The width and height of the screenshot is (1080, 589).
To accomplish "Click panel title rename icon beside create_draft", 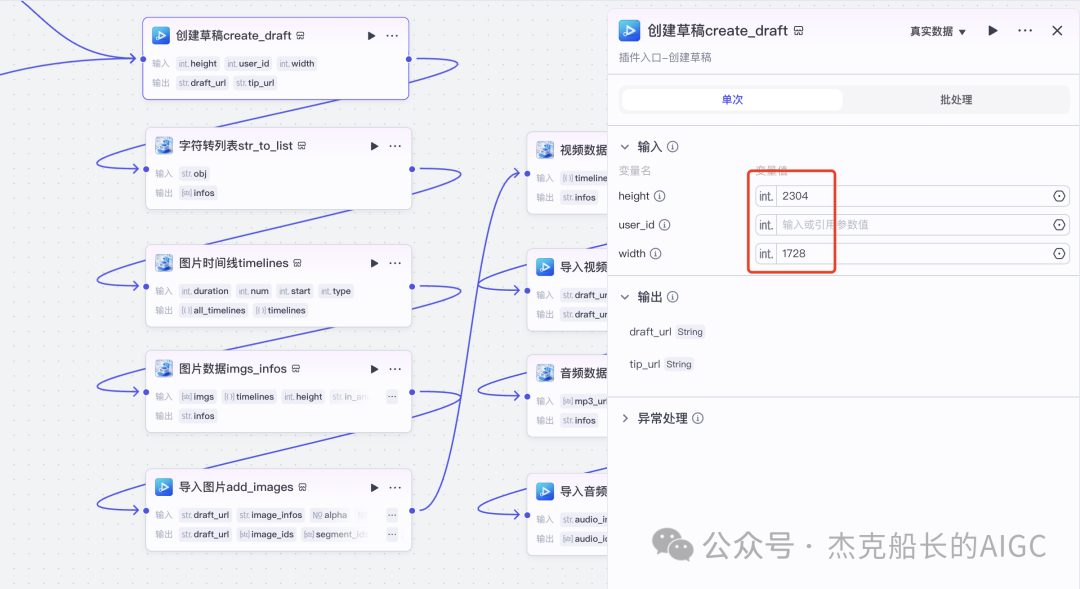I will (798, 31).
